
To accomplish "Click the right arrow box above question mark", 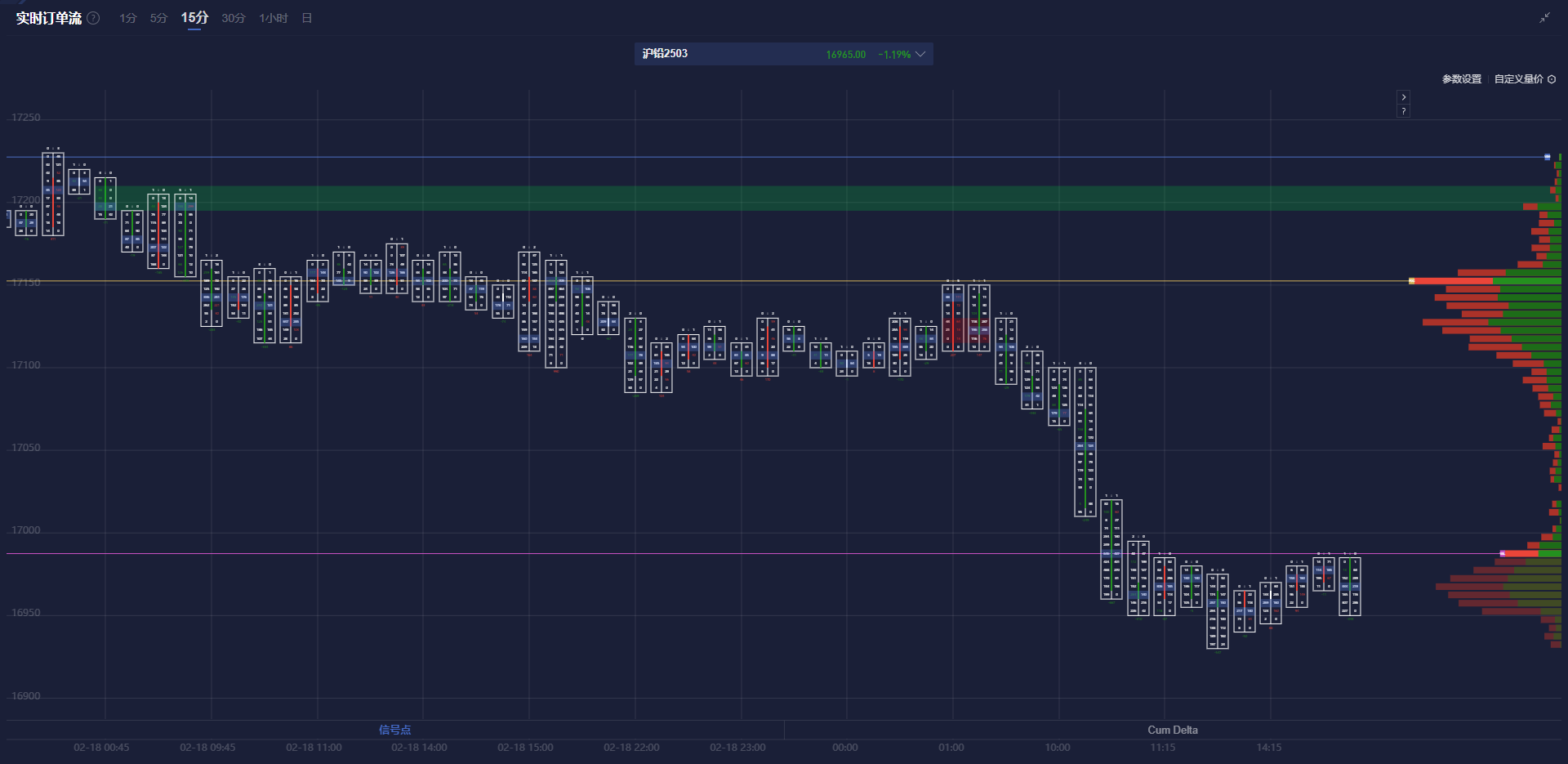I will click(1403, 97).
